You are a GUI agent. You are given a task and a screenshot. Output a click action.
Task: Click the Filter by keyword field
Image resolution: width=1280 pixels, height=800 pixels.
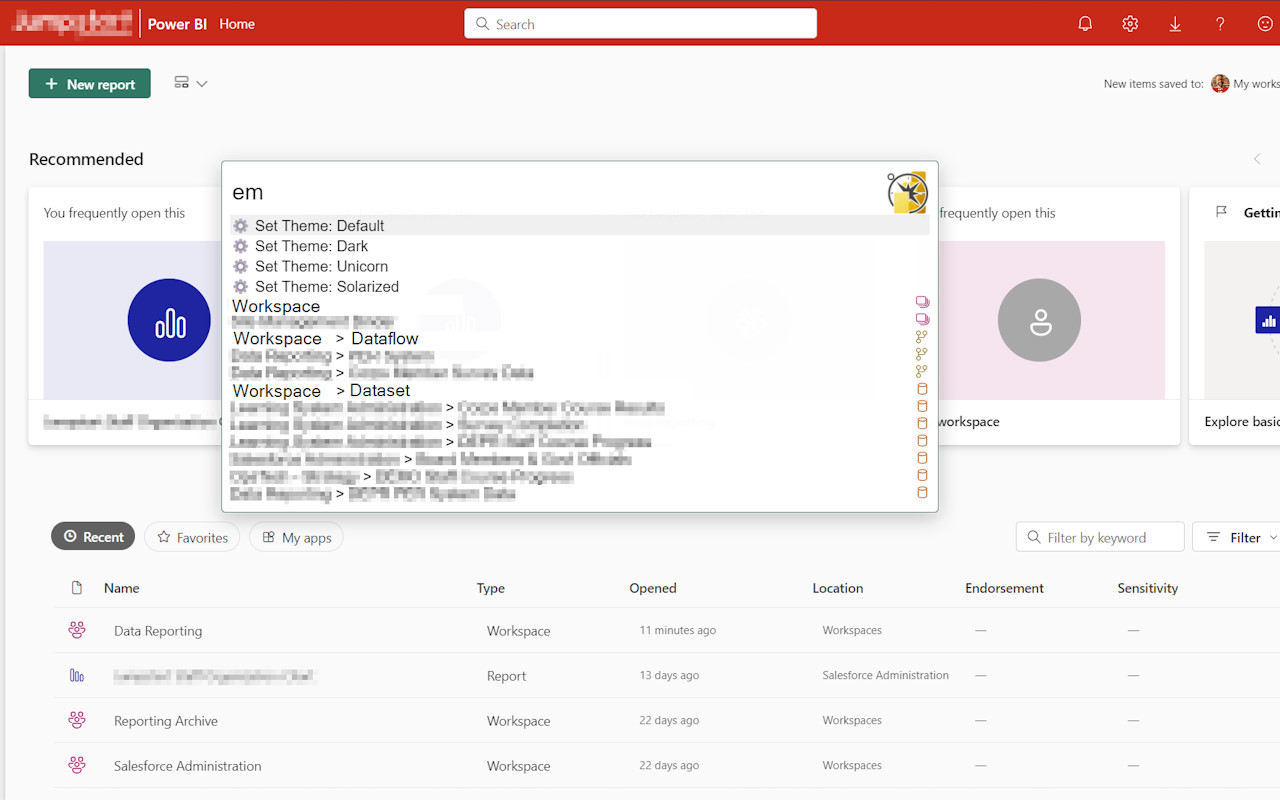[x=1100, y=537]
